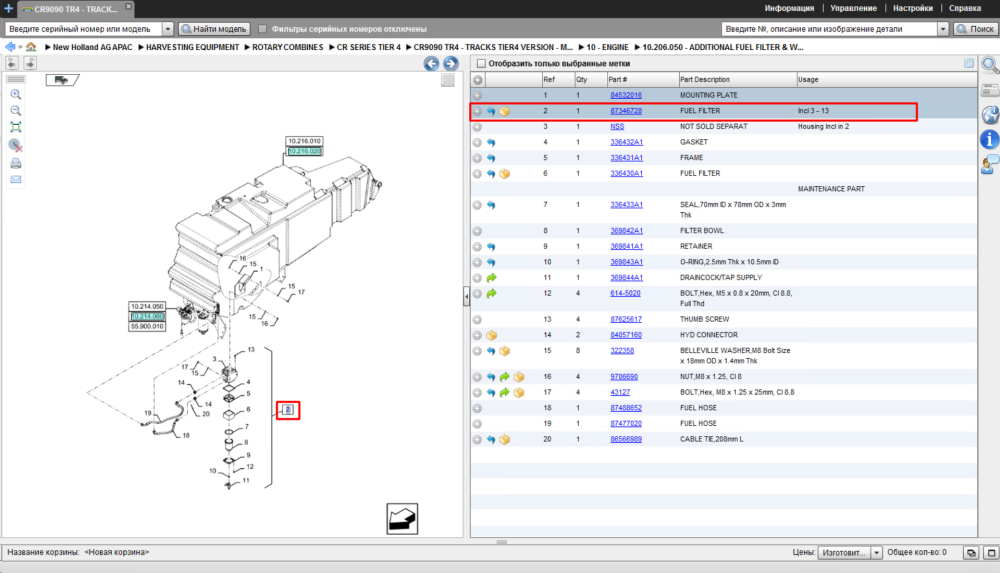Click the horizontal splitter grip below the parts list
This screenshot has width=1000, height=573.
[502, 542]
